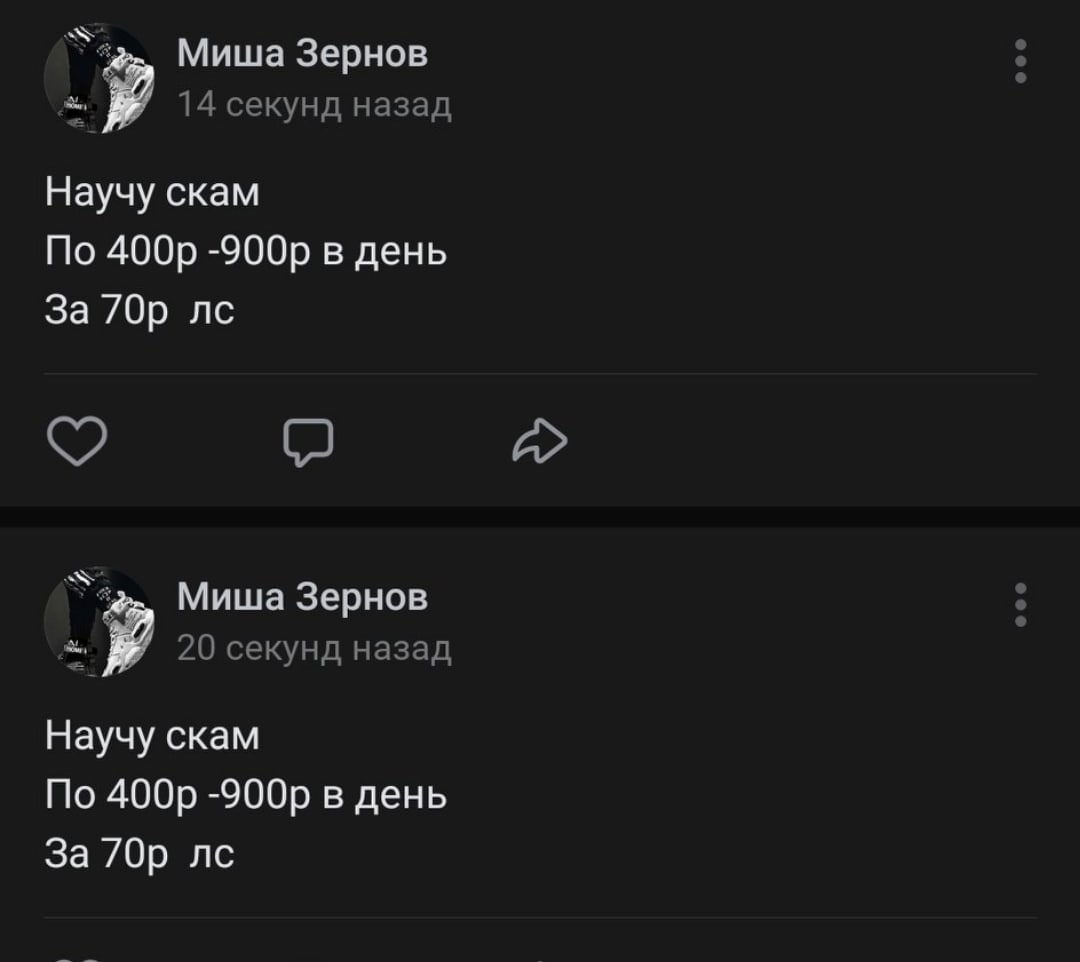Open avatar on the 14 секунд post
This screenshot has height=962, width=1080.
pyautogui.click(x=98, y=79)
